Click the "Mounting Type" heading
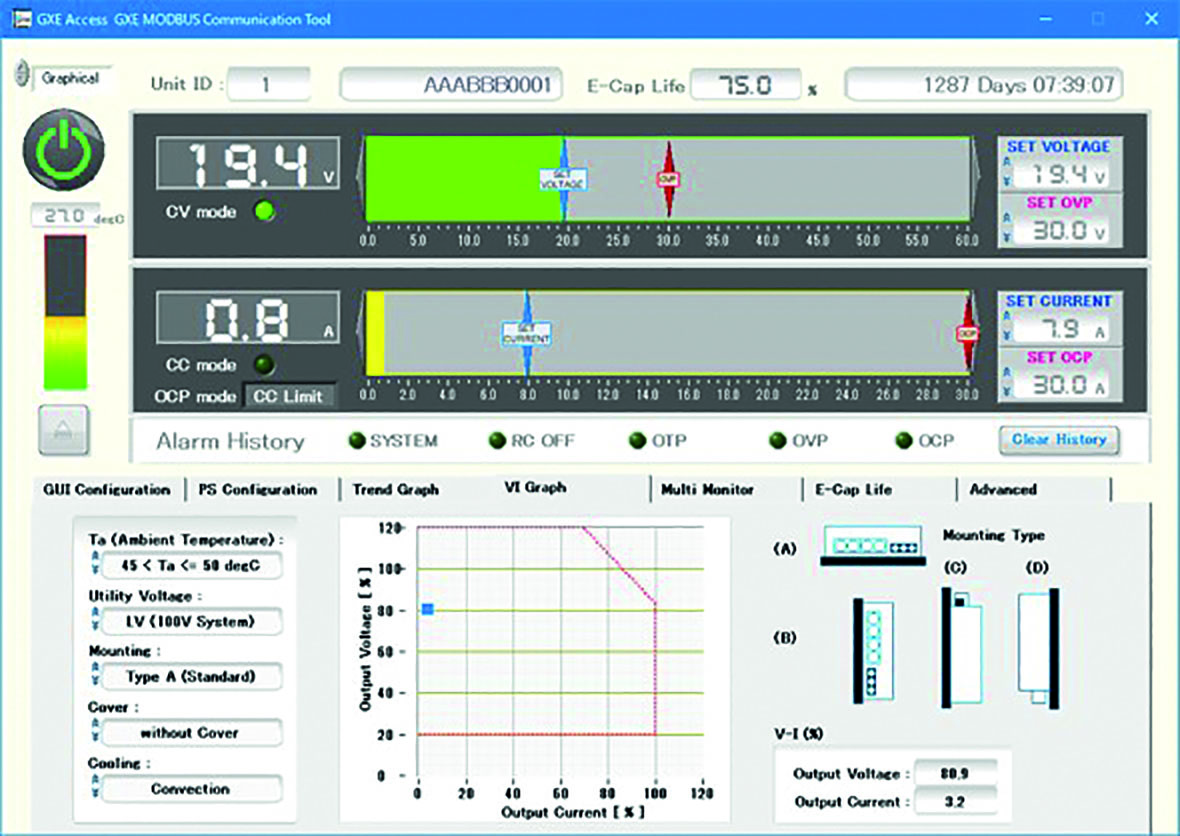Image resolution: width=1180 pixels, height=836 pixels. (x=993, y=535)
